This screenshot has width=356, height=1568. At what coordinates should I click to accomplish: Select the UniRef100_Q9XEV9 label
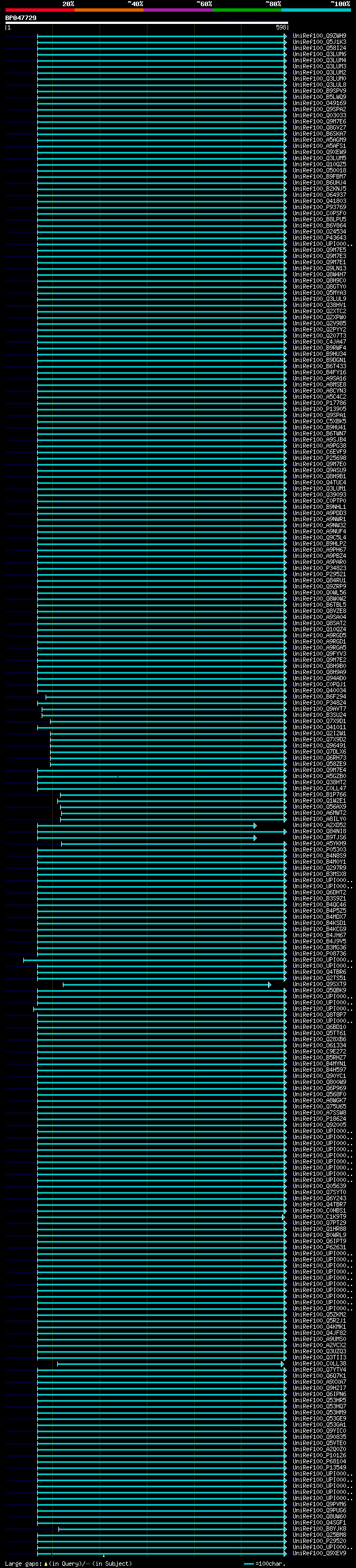pos(319,1554)
